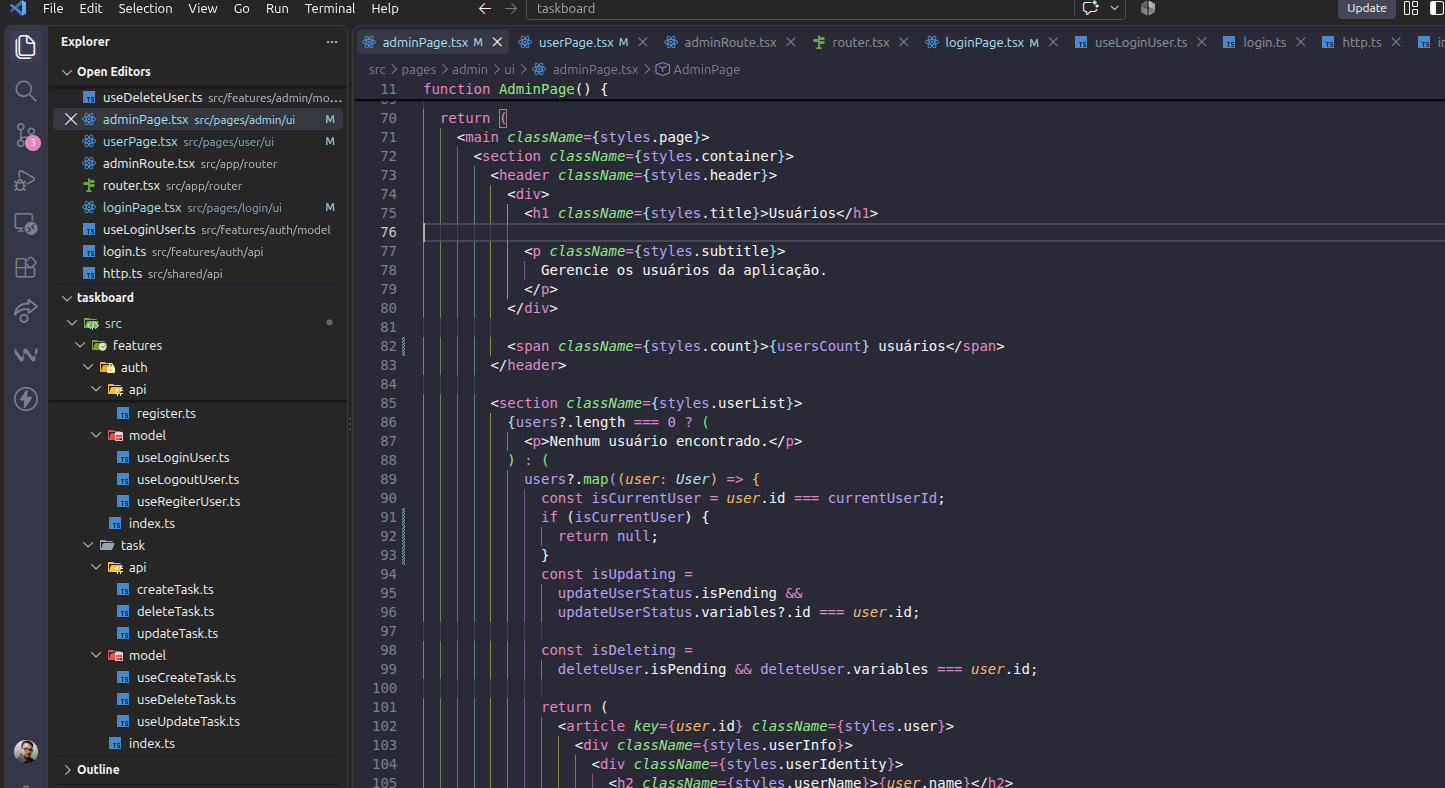Open the Search view in the activity bar
1445x788 pixels.
coord(26,91)
